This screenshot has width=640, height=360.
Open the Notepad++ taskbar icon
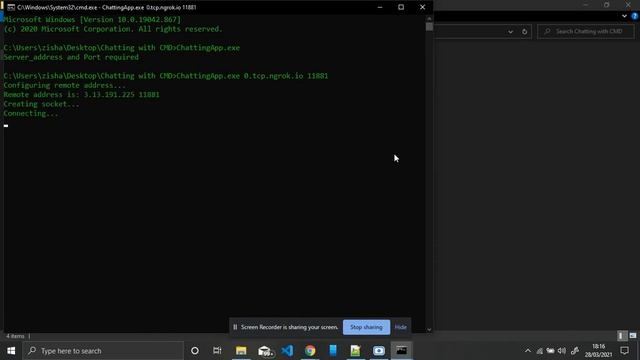tap(356, 351)
